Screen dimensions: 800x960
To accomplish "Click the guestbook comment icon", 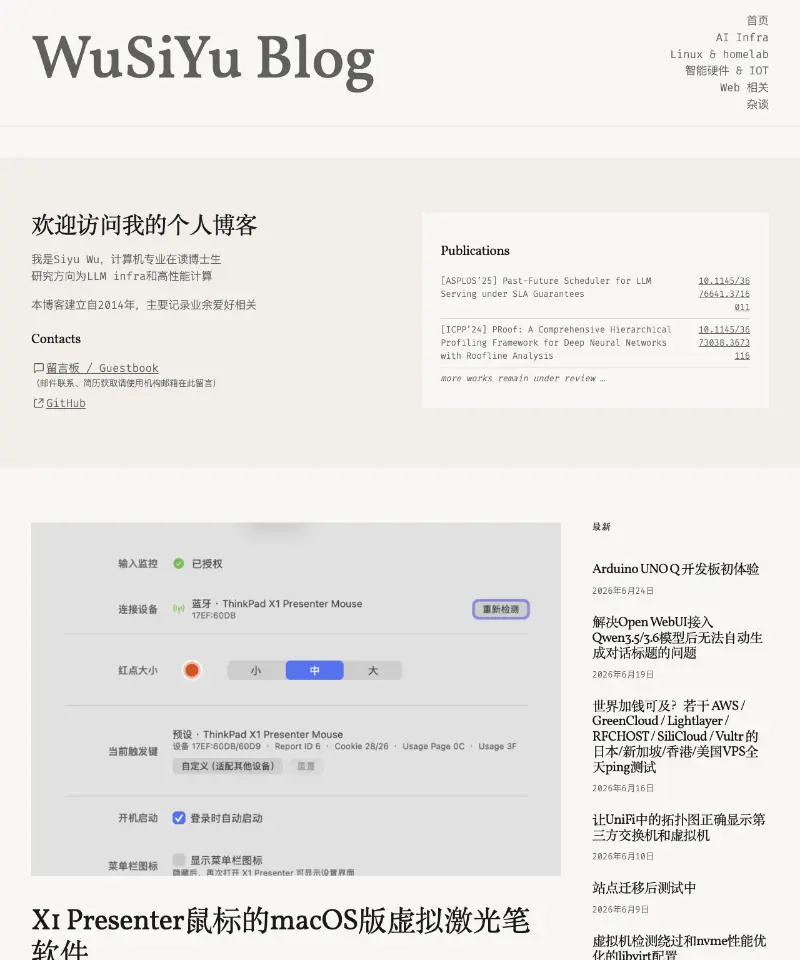I will point(38,368).
